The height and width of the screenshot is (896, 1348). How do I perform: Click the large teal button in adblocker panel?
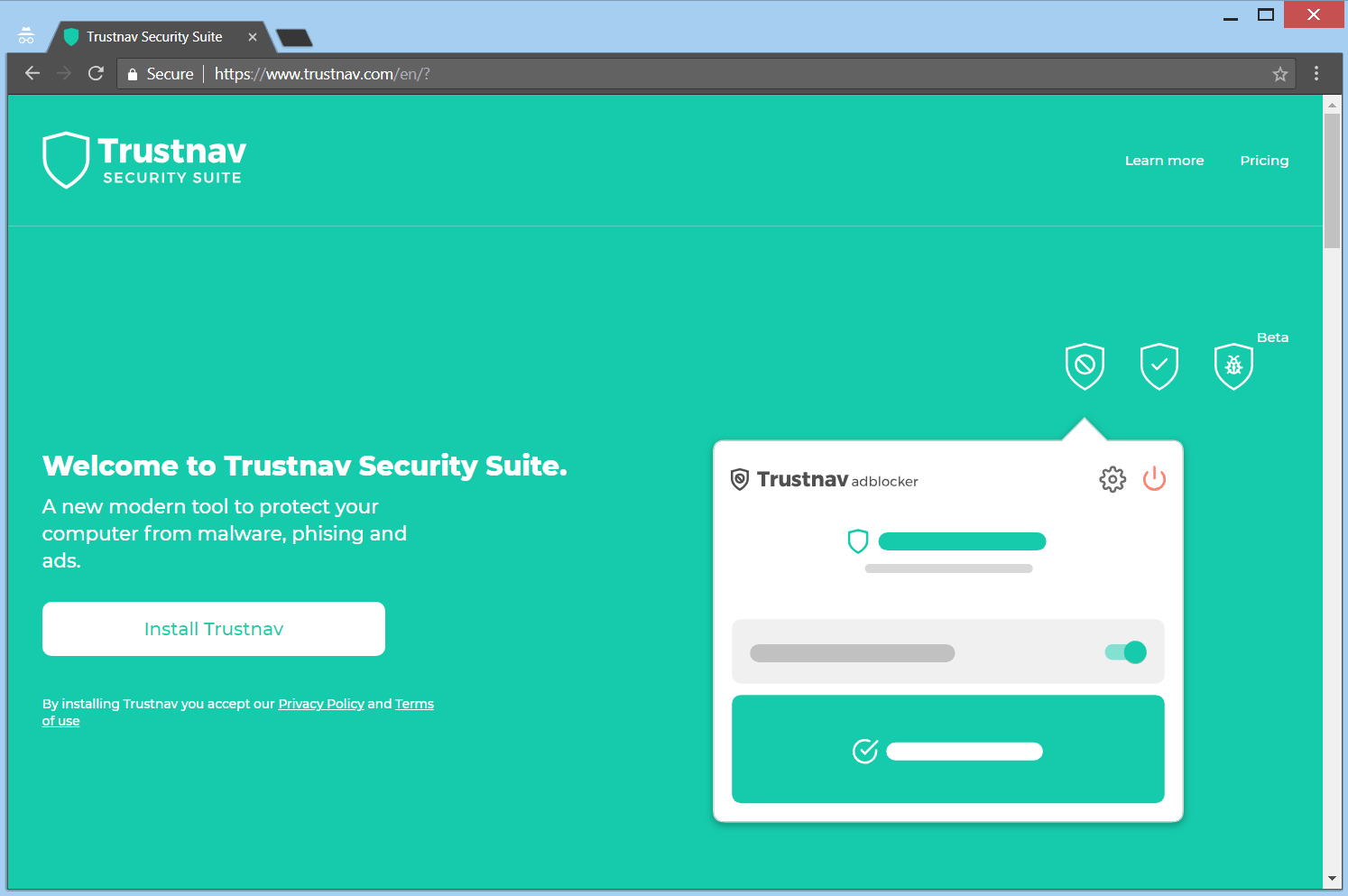click(x=948, y=749)
